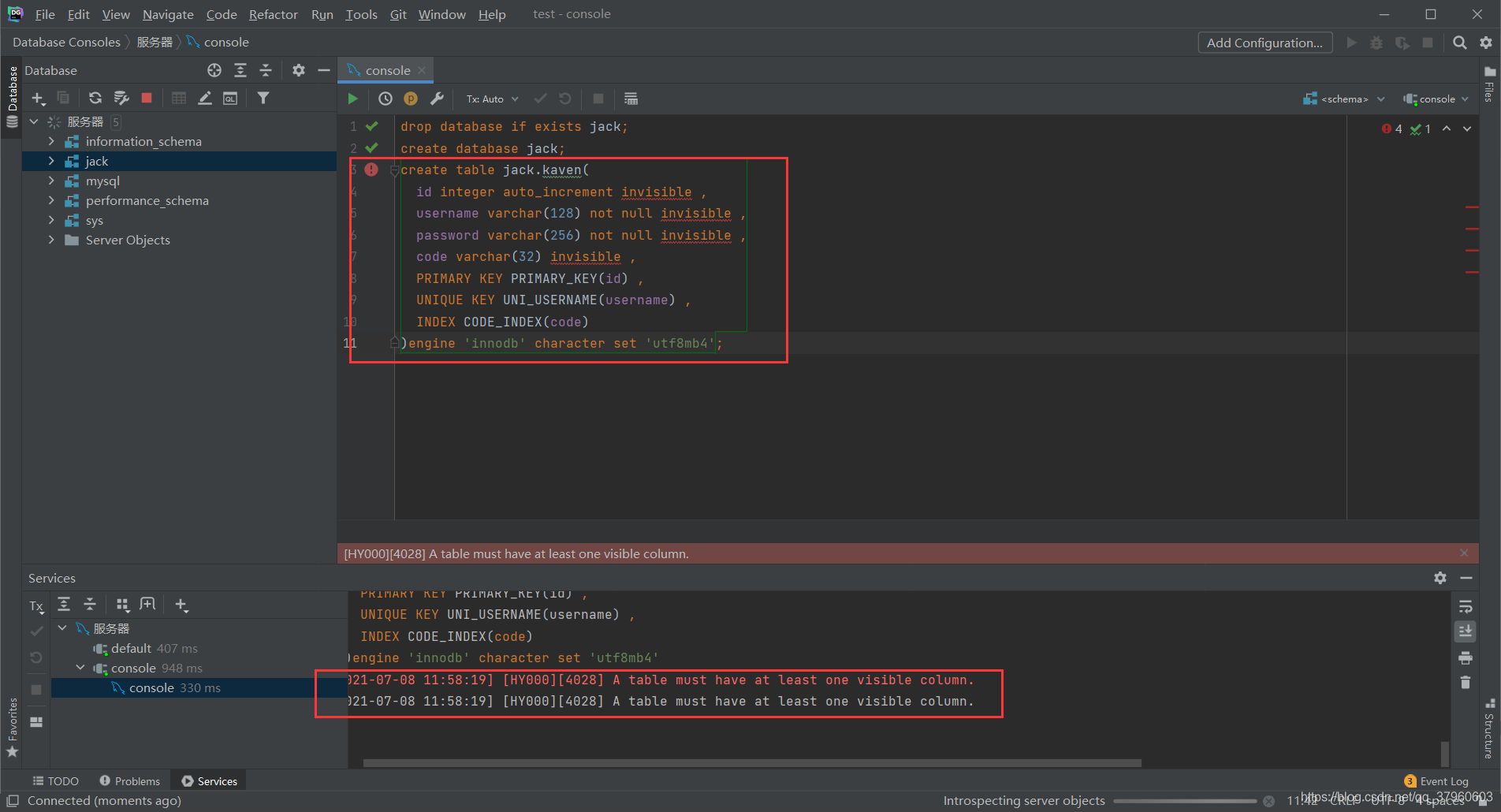The height and width of the screenshot is (812, 1501).
Task: Open the wrench settings in console toolbar
Action: 437,99
